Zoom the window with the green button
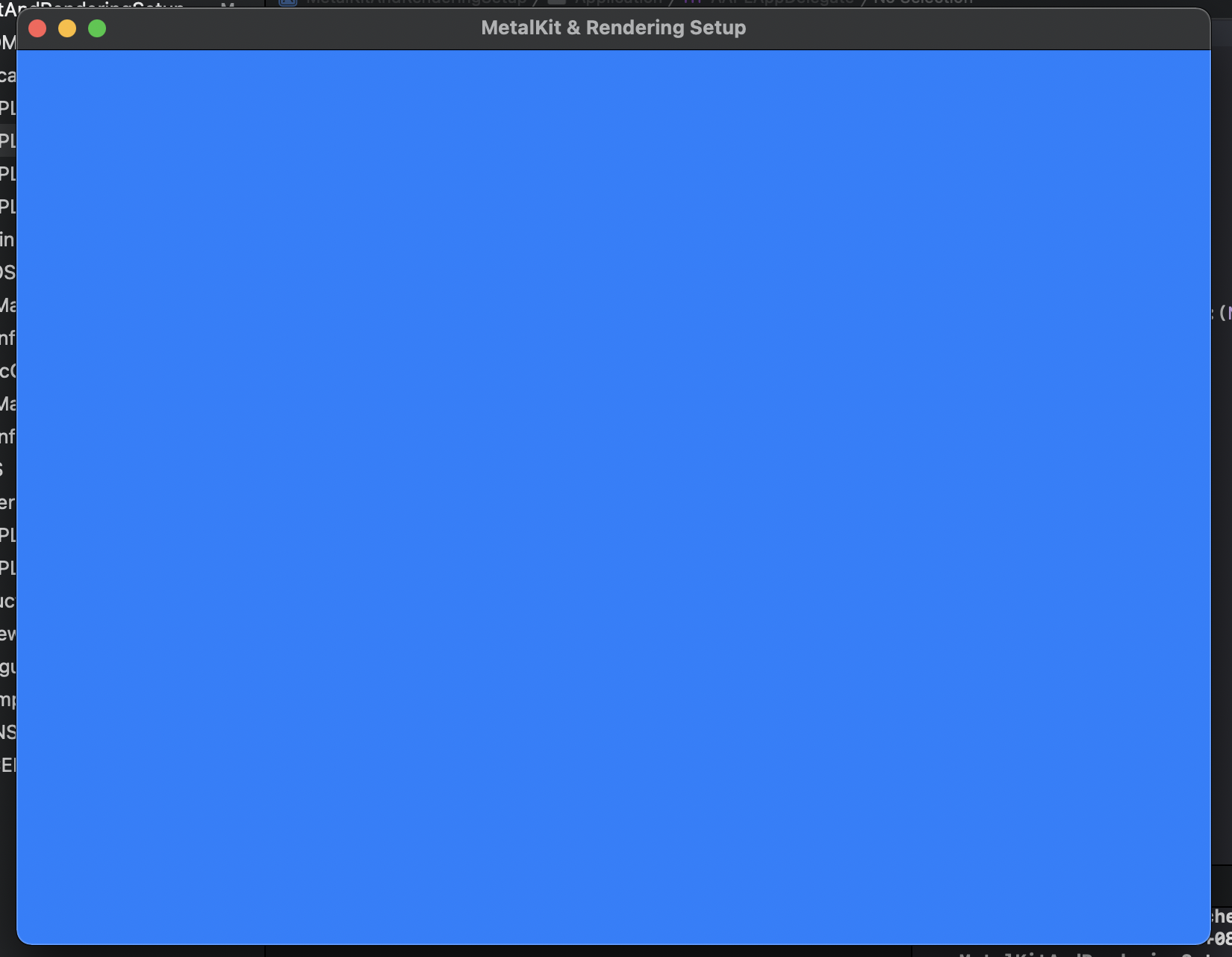The image size is (1232, 957). pyautogui.click(x=97, y=28)
